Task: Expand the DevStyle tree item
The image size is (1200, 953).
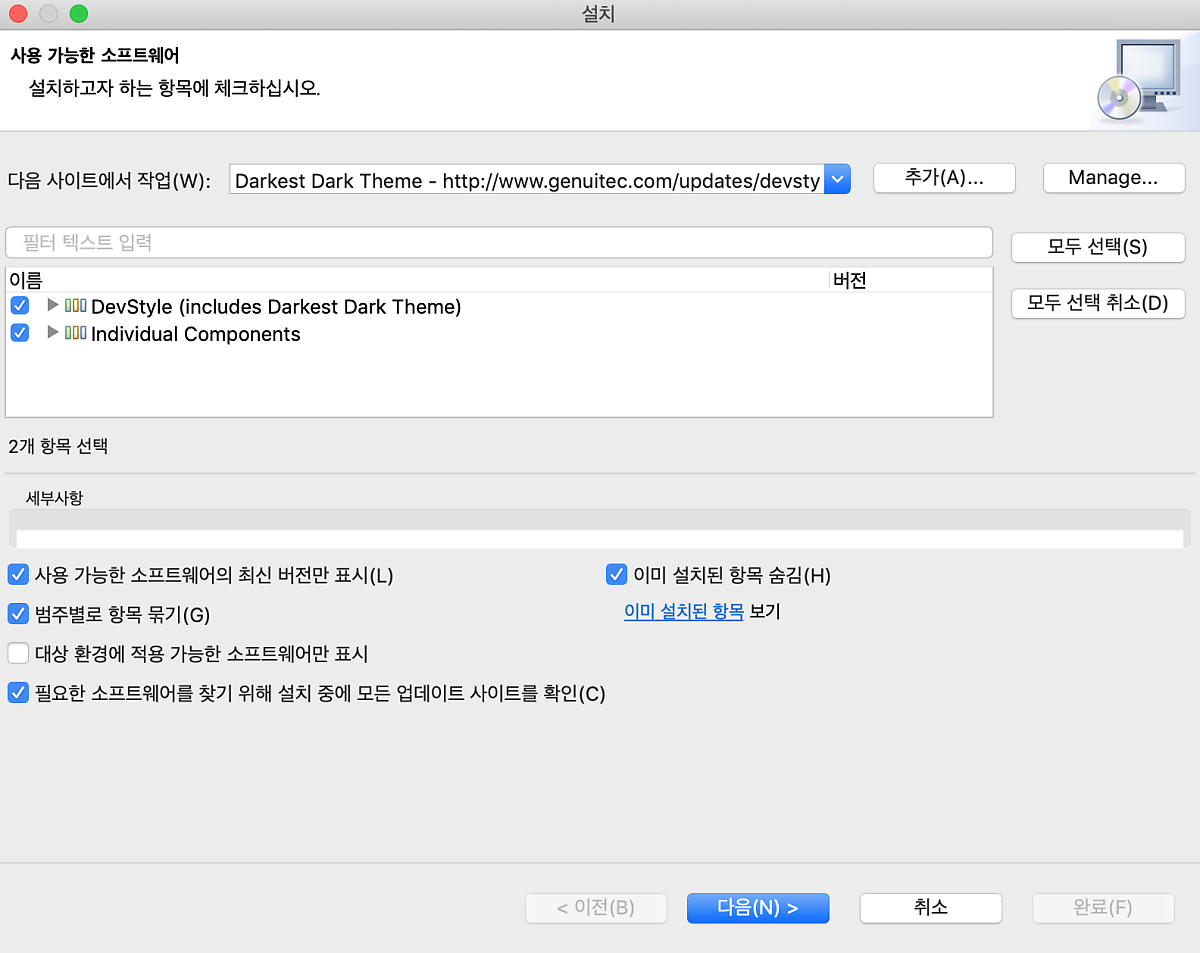Action: [x=53, y=306]
